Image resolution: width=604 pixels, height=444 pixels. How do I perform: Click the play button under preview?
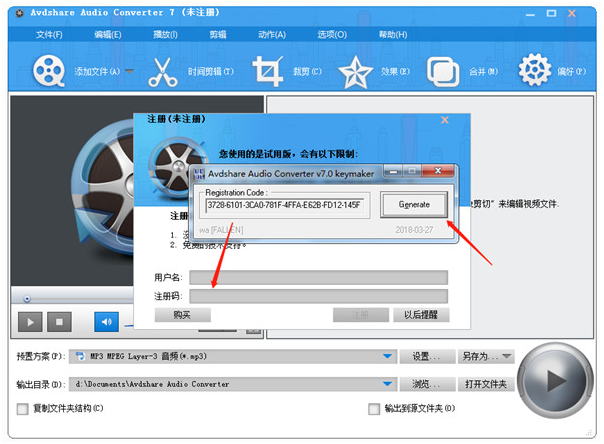pyautogui.click(x=30, y=322)
